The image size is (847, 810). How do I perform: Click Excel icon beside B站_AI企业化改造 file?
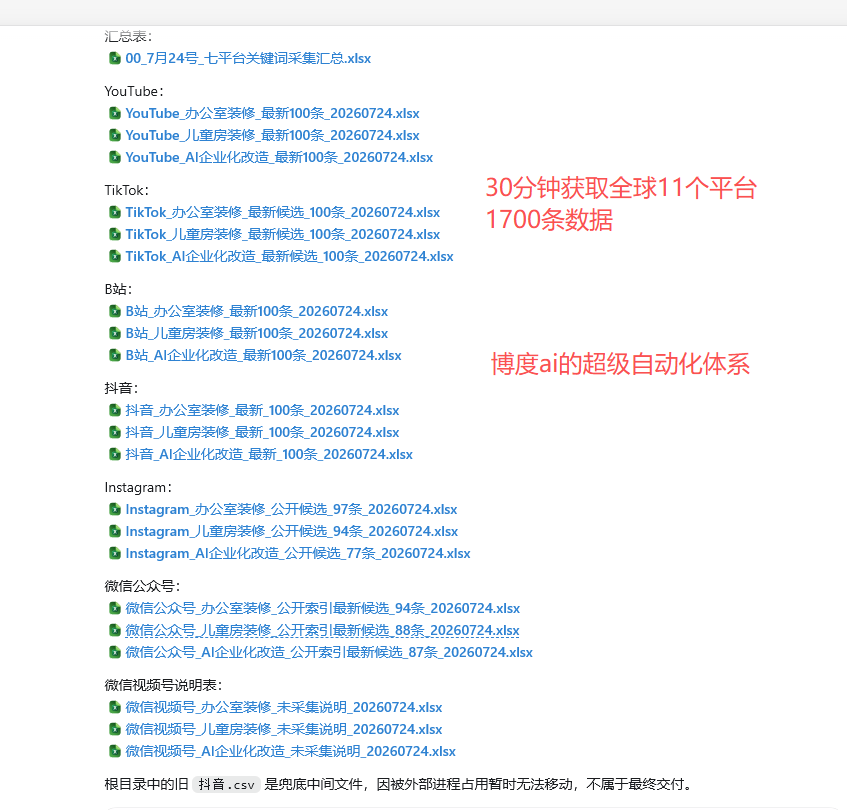(115, 355)
